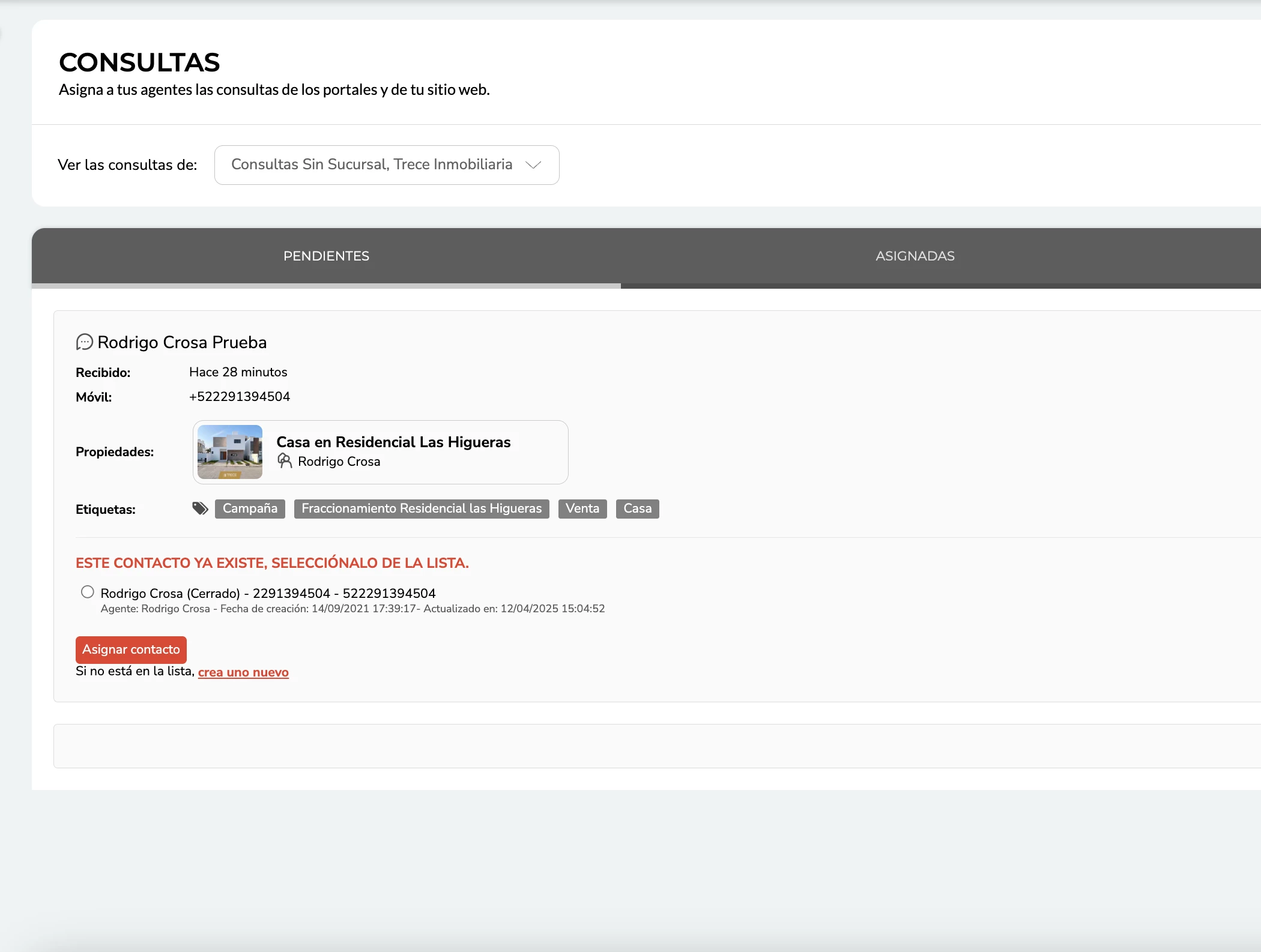
Task: Click the dropdown chevron in the branch selector
Action: 533,165
